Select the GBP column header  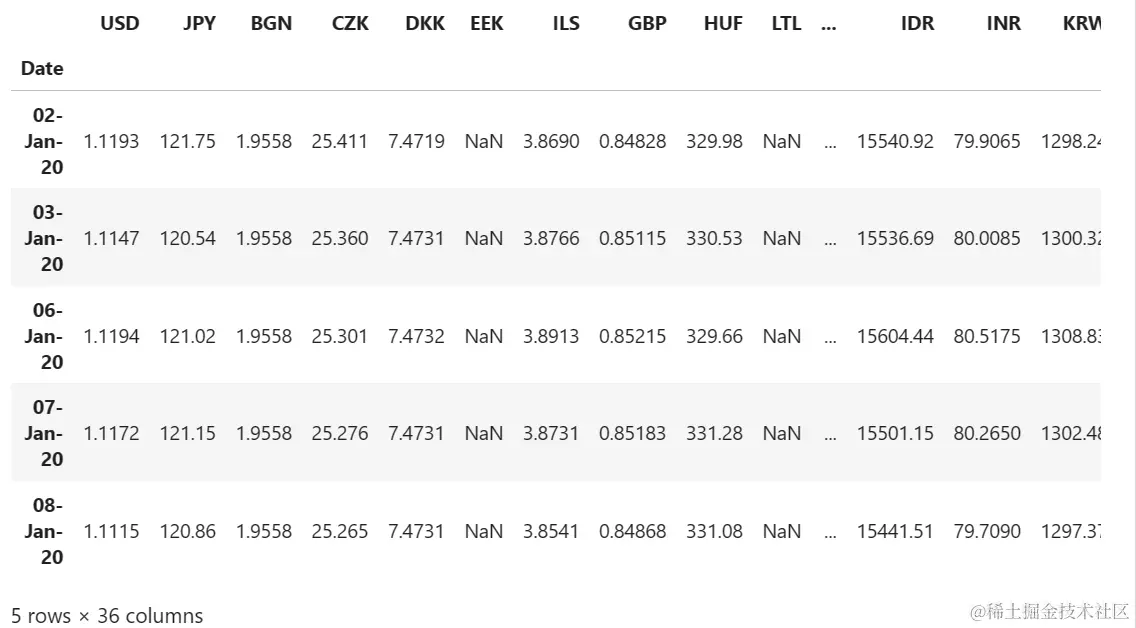pos(647,23)
